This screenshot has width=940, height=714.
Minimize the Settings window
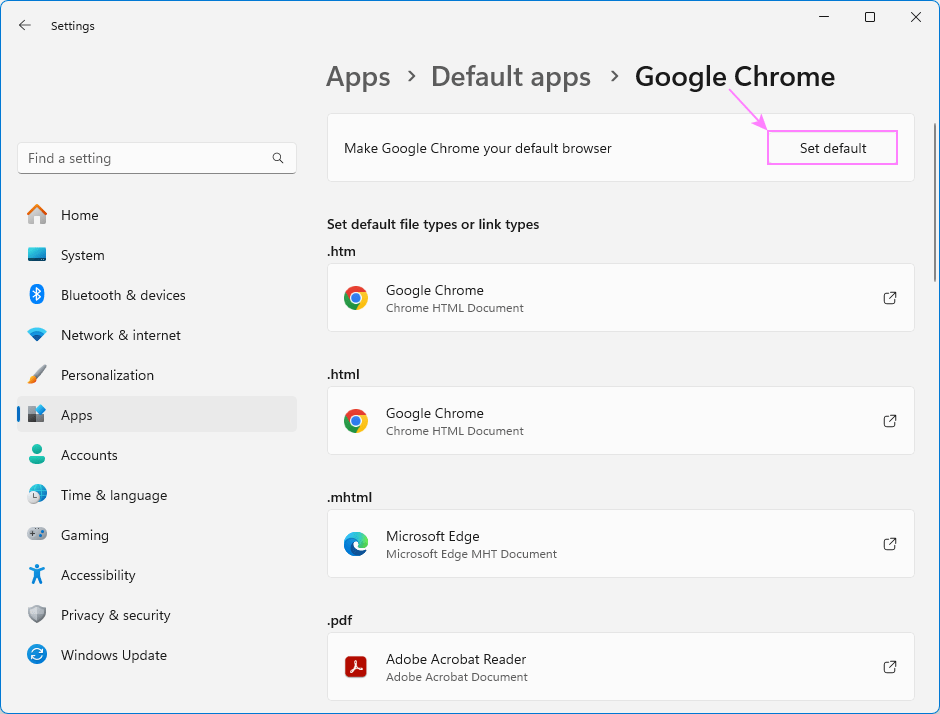pos(824,17)
